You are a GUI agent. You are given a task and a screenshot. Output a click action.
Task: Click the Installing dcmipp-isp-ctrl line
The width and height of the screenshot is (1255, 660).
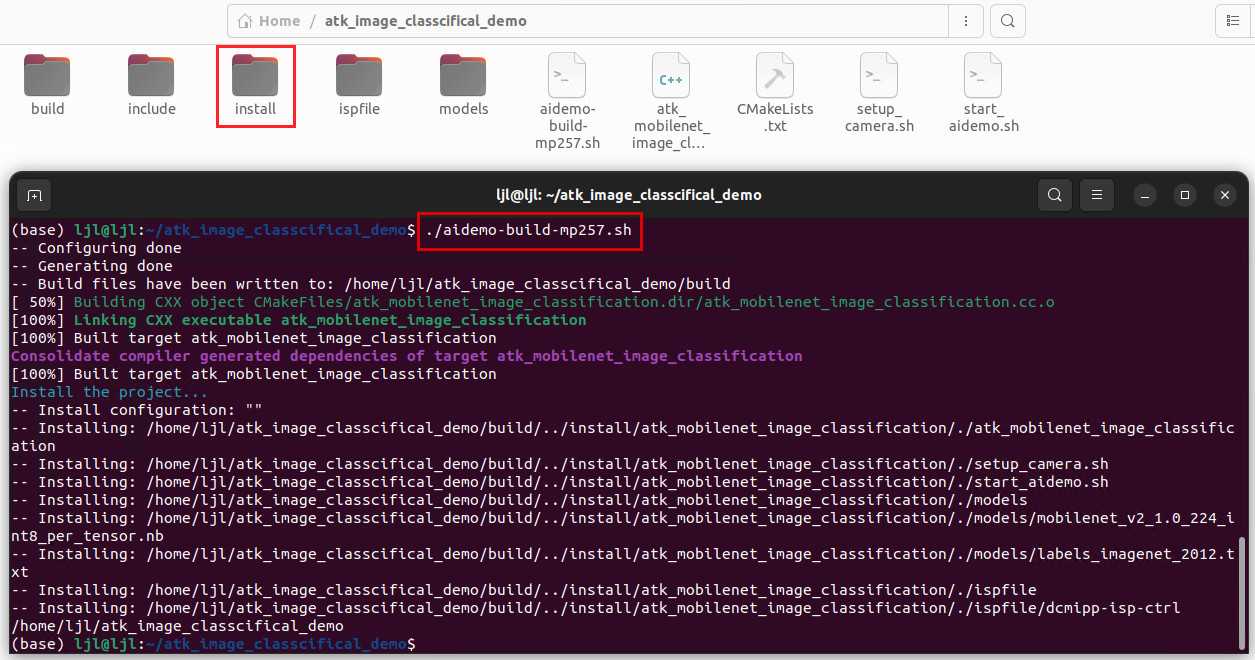point(596,608)
